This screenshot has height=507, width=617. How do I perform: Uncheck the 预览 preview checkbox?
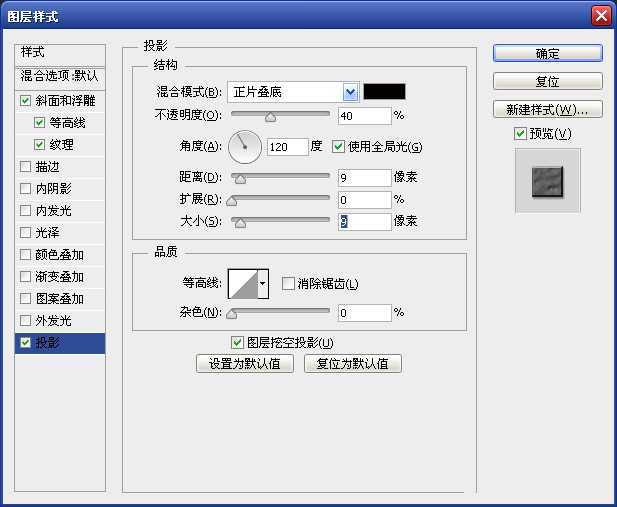click(519, 134)
